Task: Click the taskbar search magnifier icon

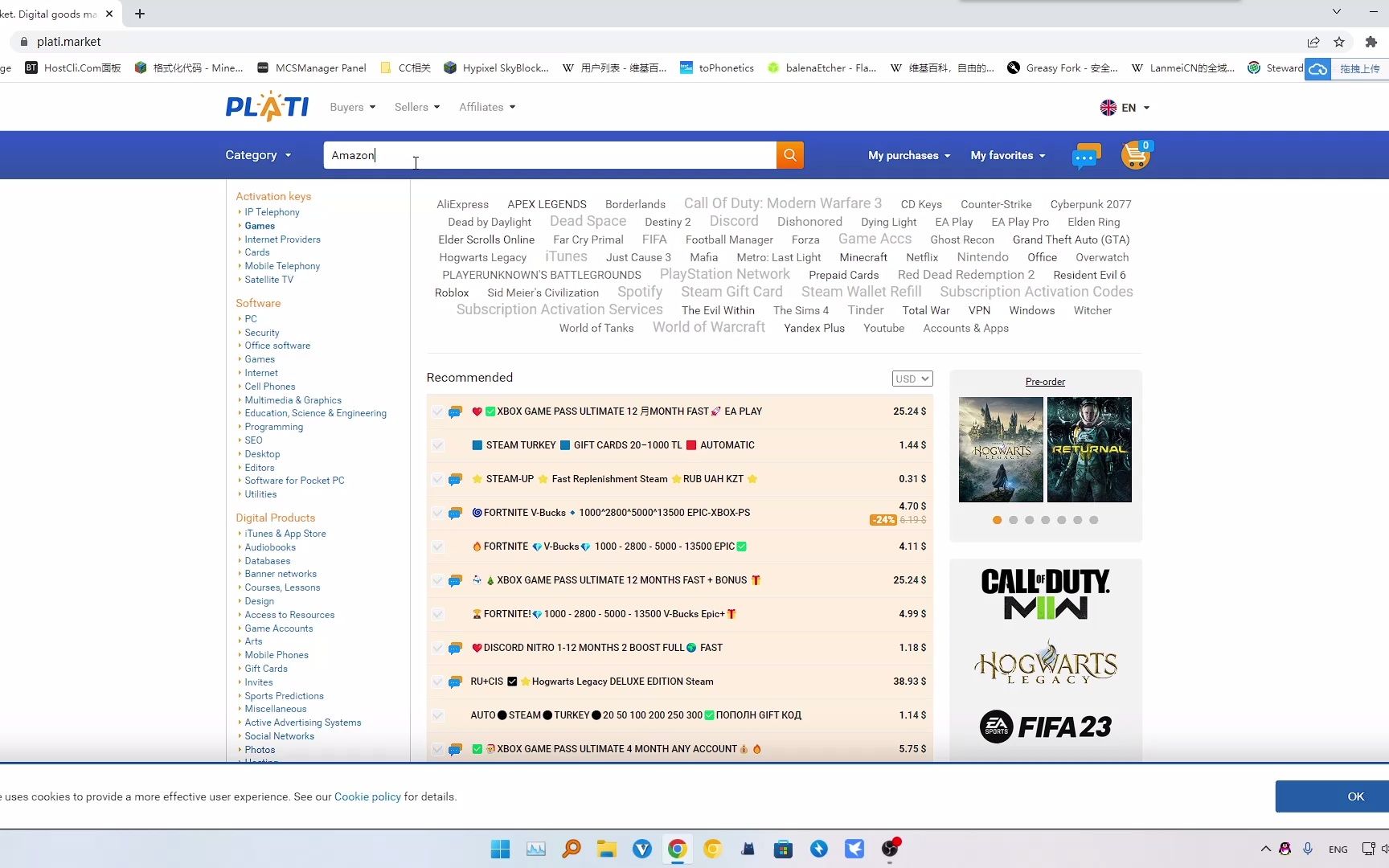Action: (x=571, y=849)
